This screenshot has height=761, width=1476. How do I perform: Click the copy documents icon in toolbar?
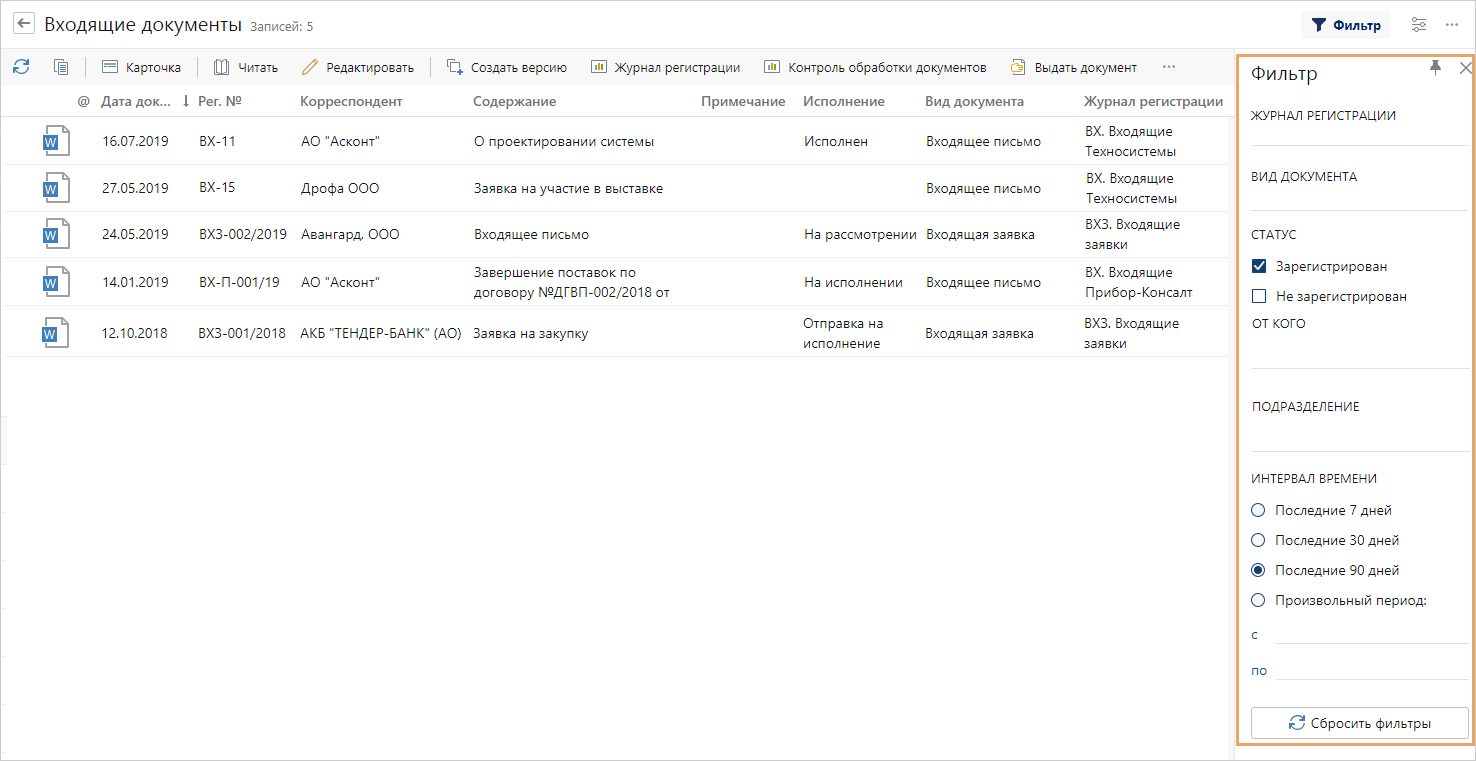click(x=61, y=67)
